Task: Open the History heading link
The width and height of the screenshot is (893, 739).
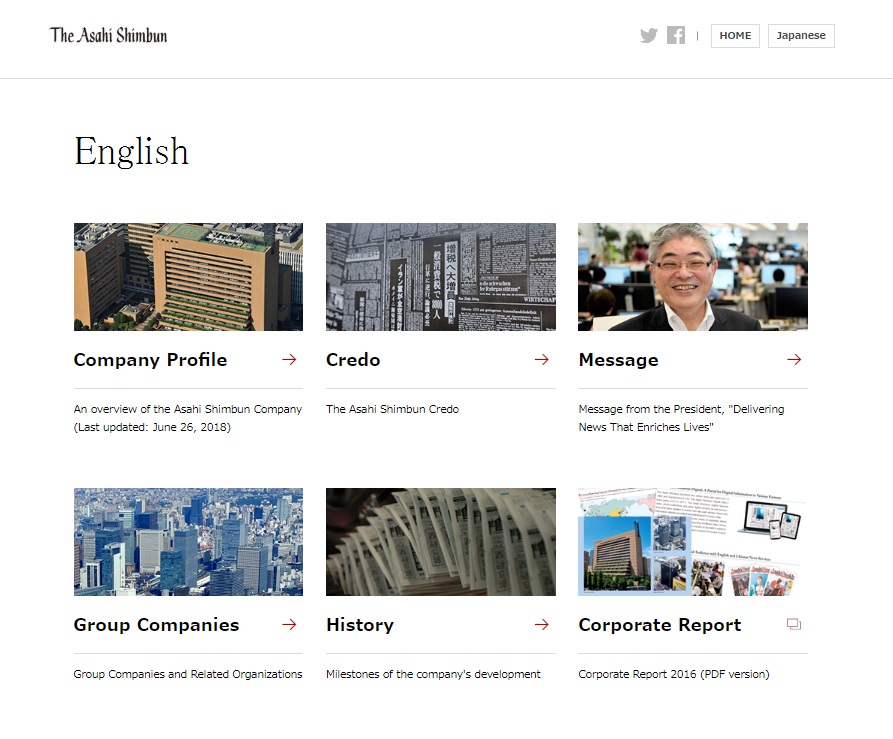Action: [x=360, y=625]
